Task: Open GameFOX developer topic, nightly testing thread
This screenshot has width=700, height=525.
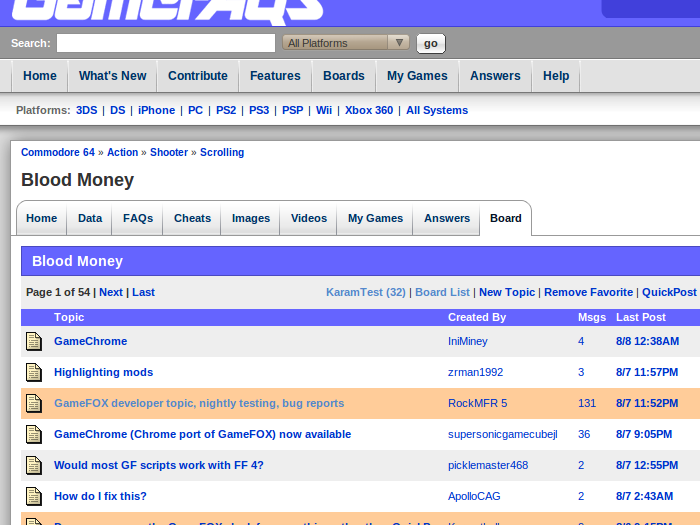Action: click(199, 404)
